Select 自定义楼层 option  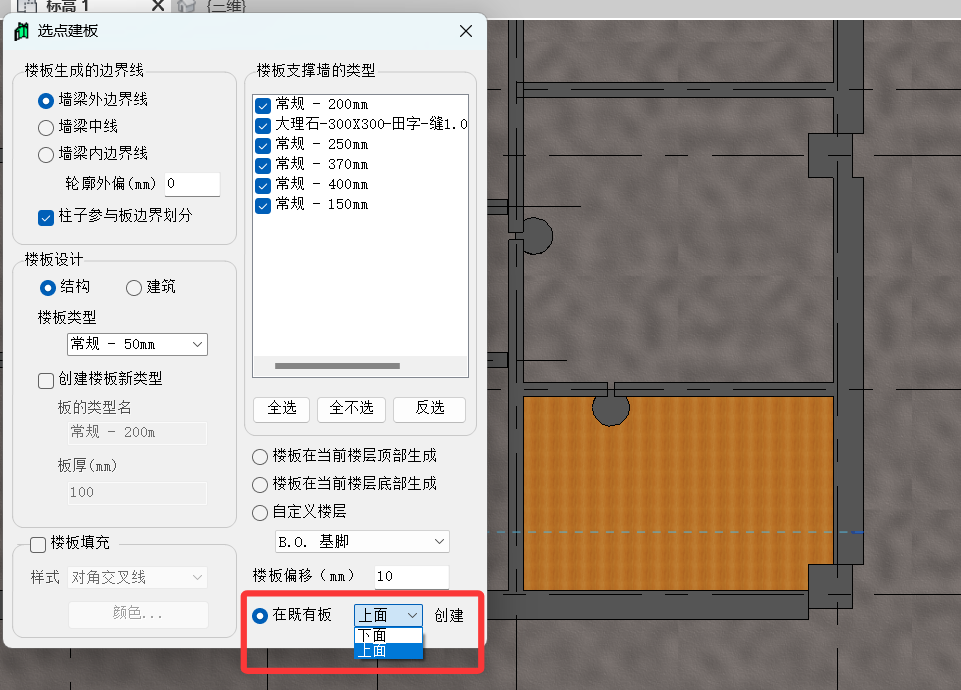[260, 512]
